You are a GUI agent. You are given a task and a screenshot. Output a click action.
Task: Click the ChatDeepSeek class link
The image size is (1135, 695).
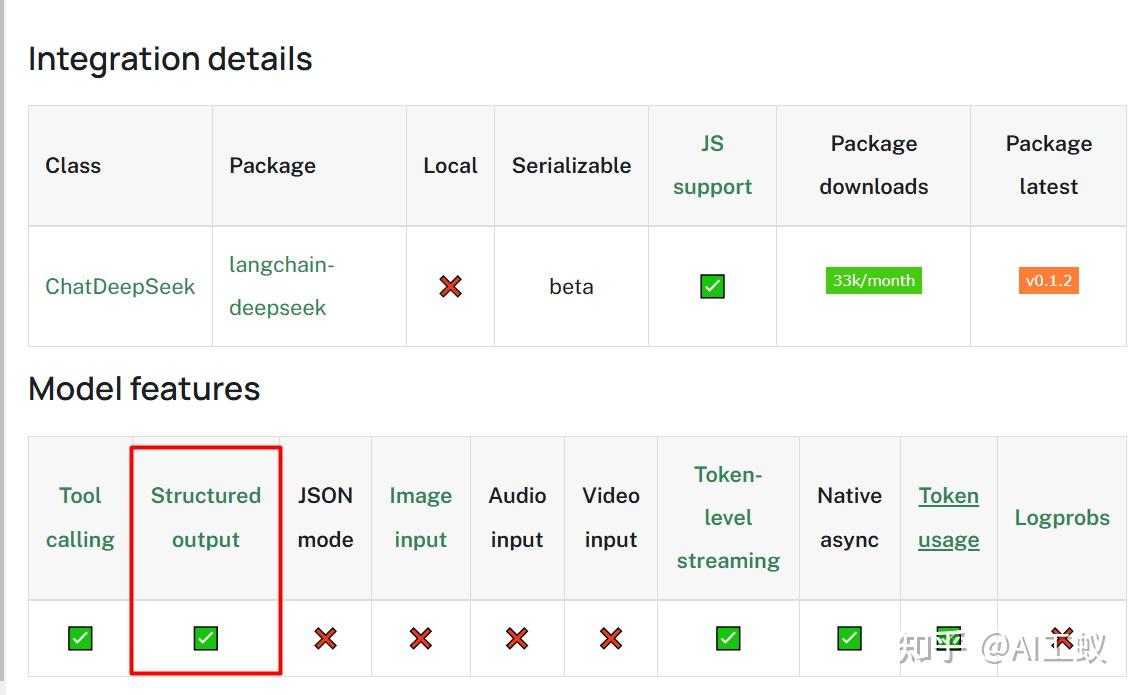point(120,287)
